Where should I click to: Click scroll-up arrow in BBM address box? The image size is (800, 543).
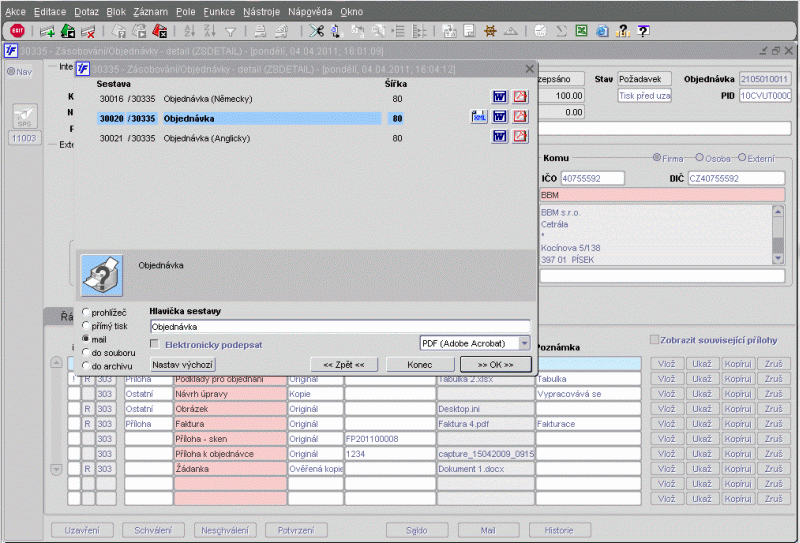point(778,211)
